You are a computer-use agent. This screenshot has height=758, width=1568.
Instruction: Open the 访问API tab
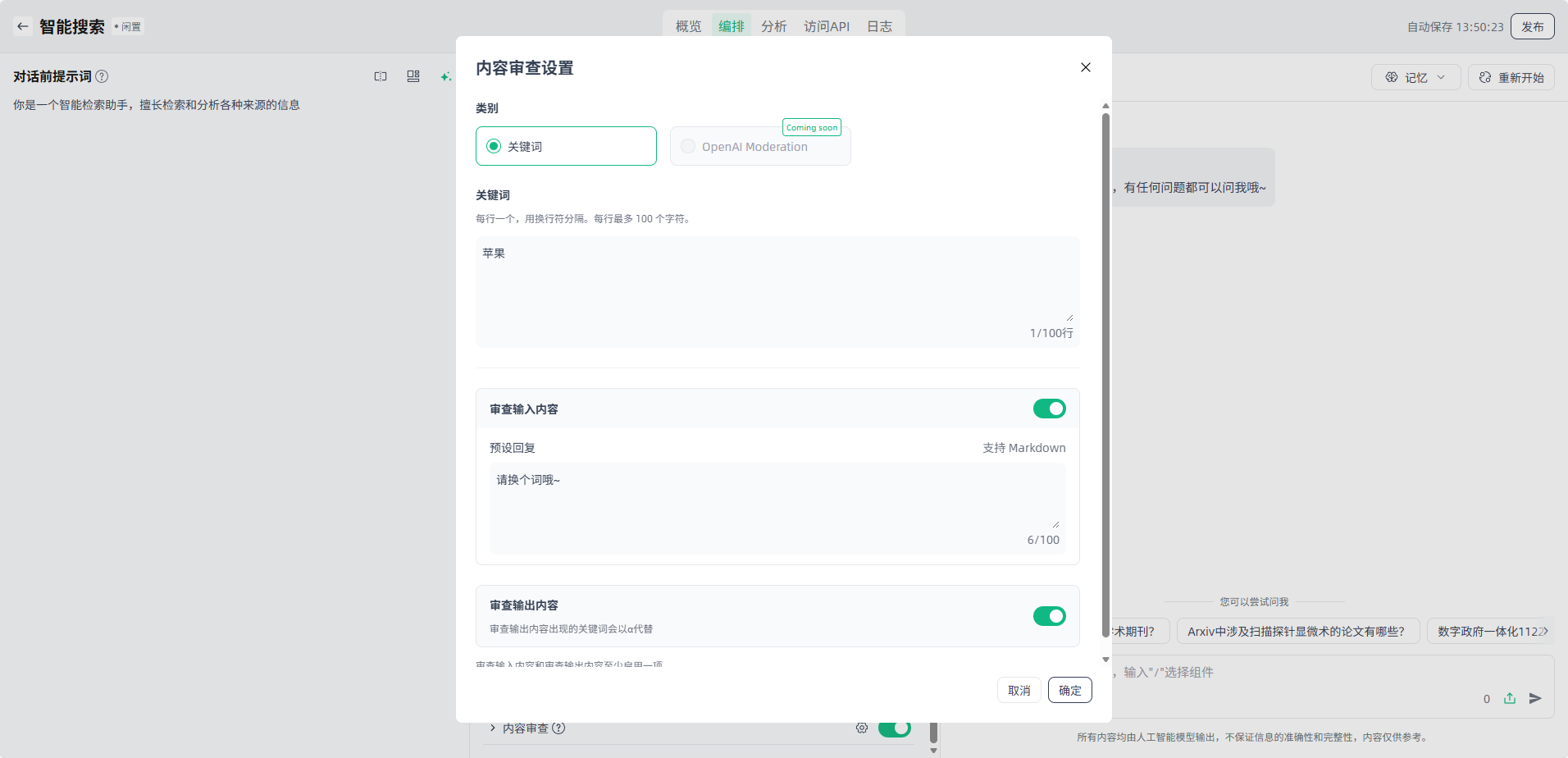click(x=826, y=26)
